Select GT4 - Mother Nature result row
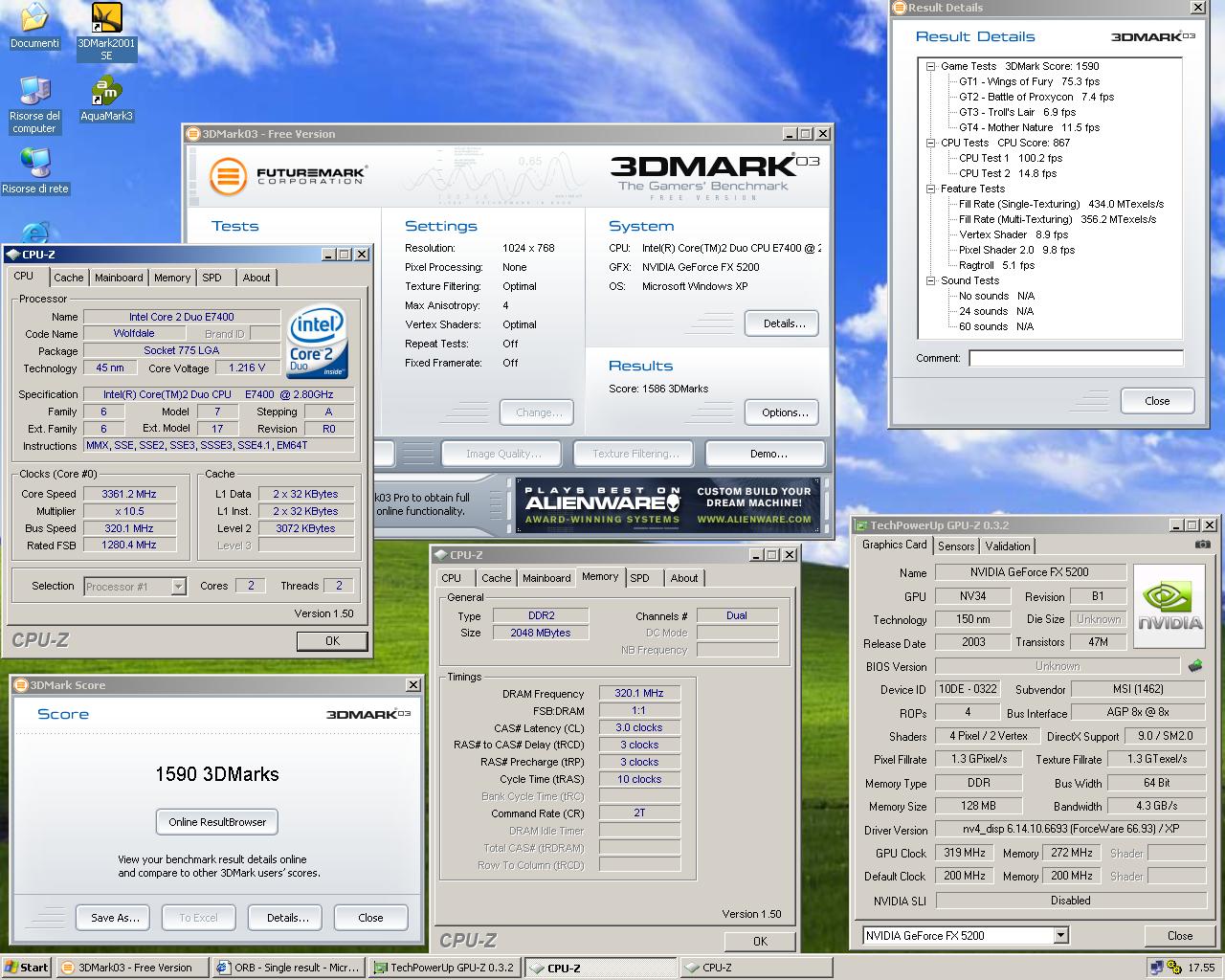This screenshot has height=980, width=1225. point(1028,127)
